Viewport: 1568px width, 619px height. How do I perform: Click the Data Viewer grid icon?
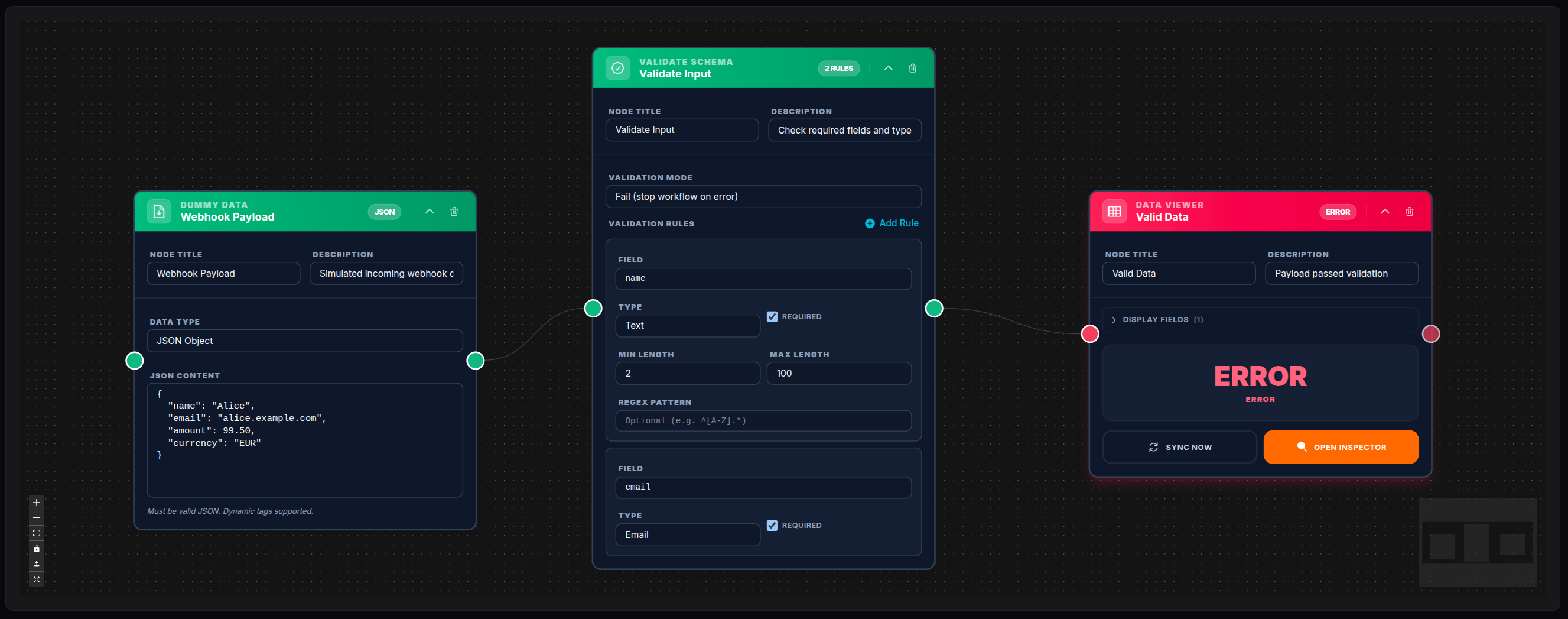point(1114,211)
